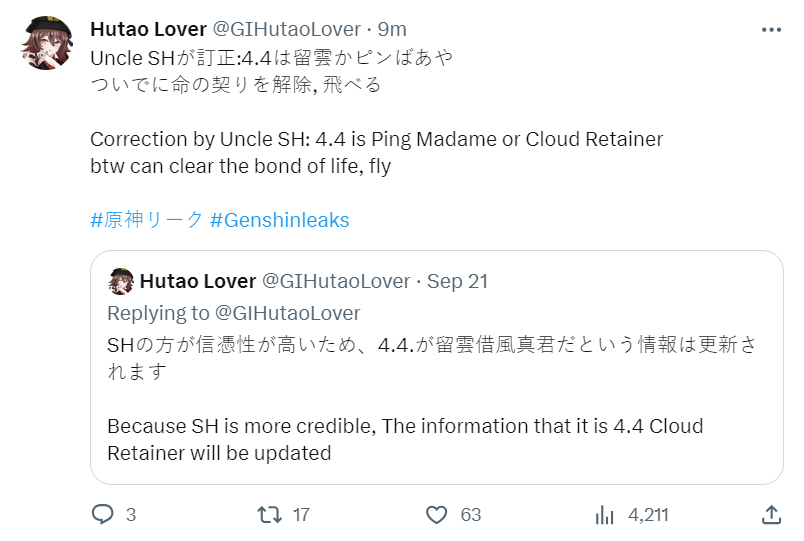The image size is (804, 541).
Task: Click @GIHutaoLover in the 'Replying to' line
Action: (288, 313)
